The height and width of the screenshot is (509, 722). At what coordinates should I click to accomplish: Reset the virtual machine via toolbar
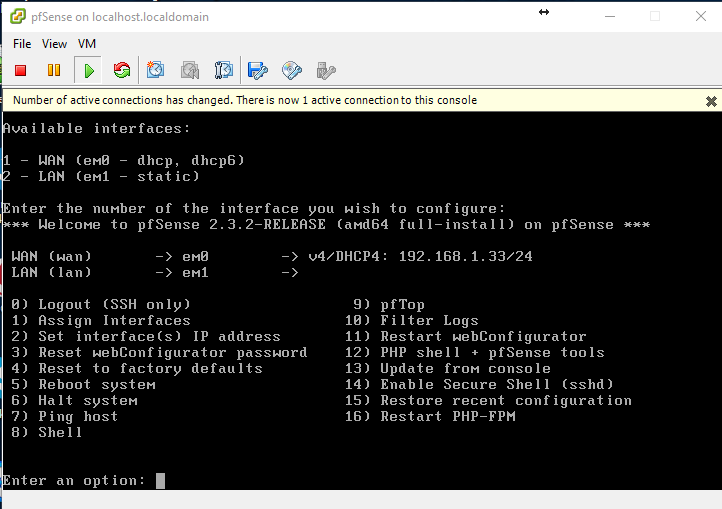point(122,70)
